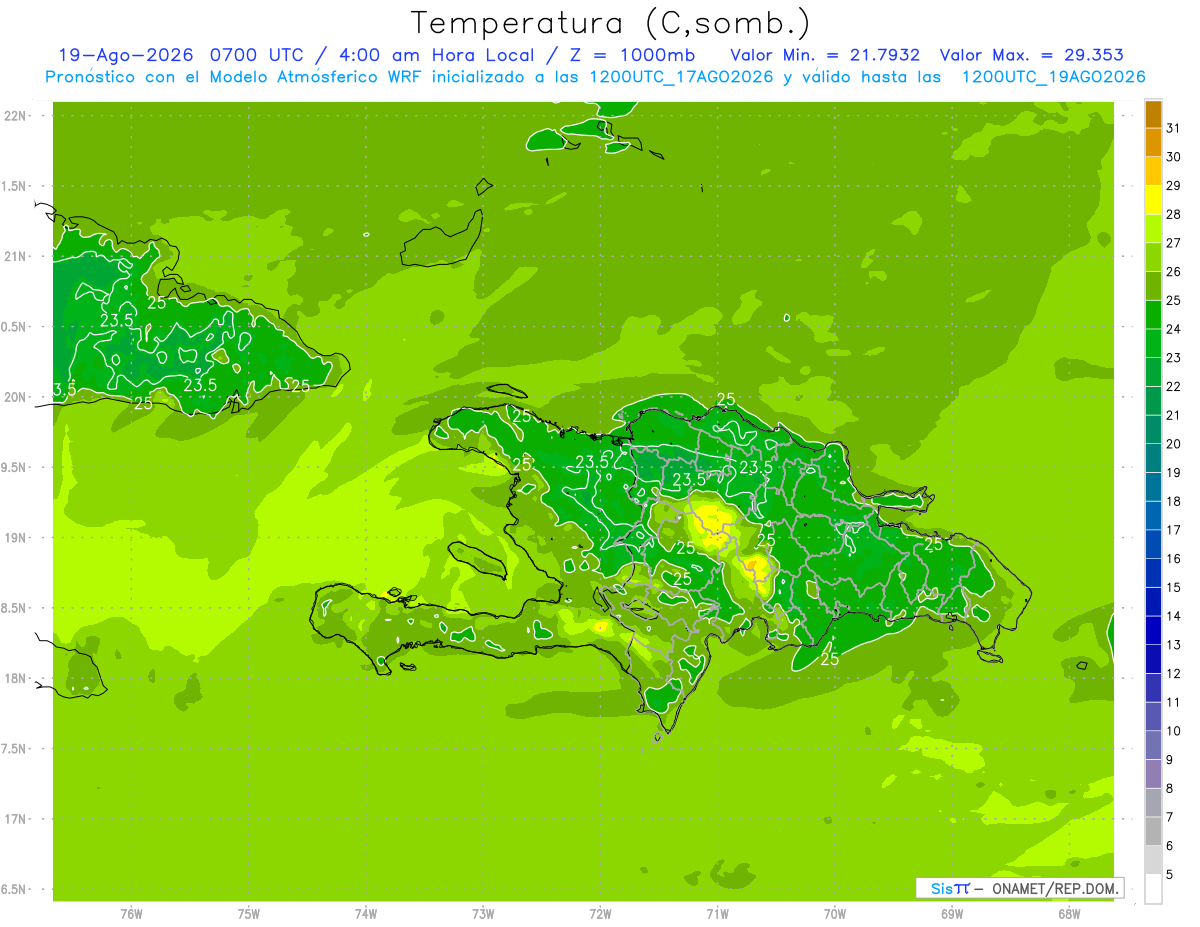Click the purple legend band between 8 and 9
Screen dimensions: 1200x927
[x=1153, y=774]
